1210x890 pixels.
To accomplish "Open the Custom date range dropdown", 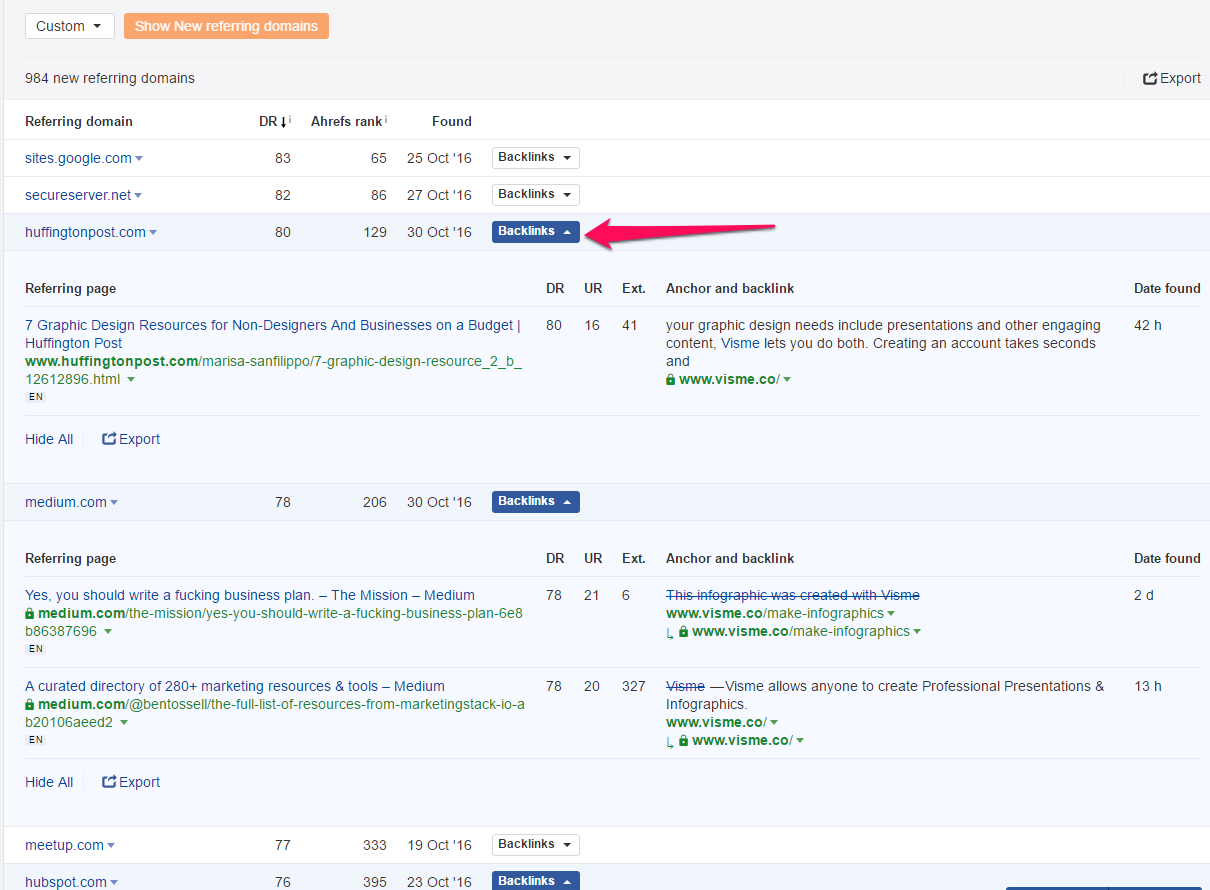I will click(x=69, y=26).
